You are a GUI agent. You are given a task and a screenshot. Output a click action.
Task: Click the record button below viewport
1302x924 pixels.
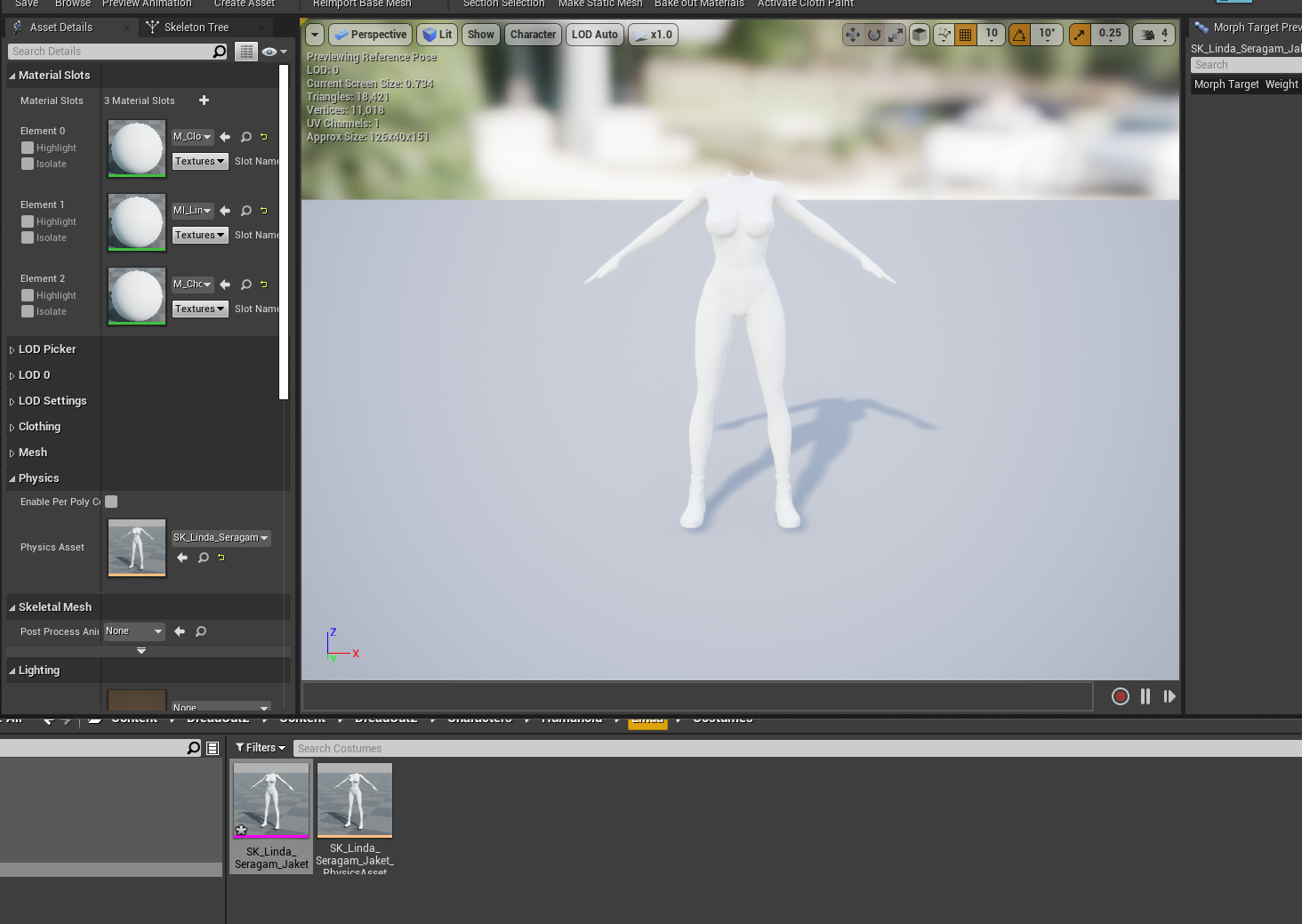point(1121,696)
